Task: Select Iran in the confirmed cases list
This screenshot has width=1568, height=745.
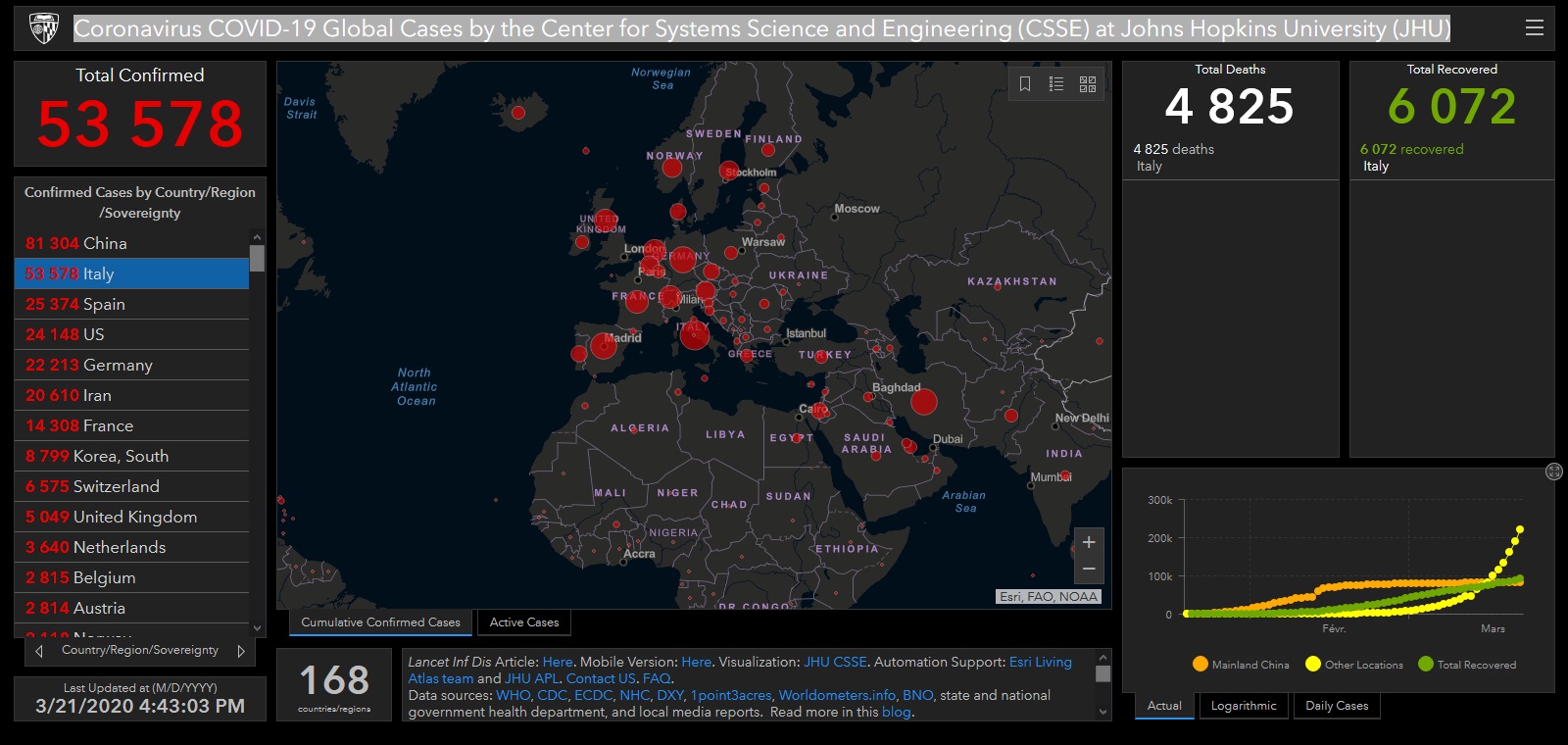Action: [x=132, y=395]
